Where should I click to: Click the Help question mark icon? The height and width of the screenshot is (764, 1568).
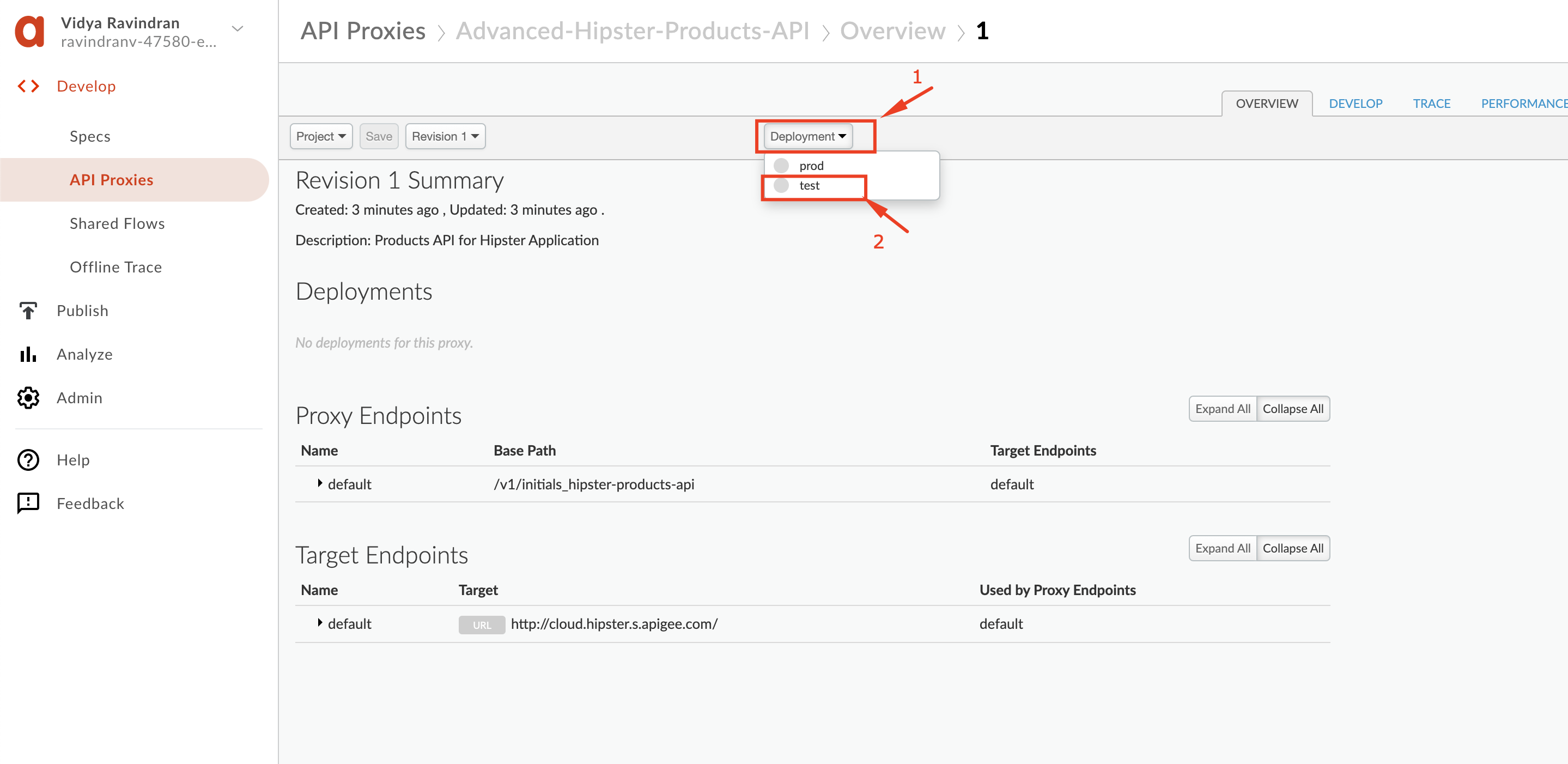click(28, 459)
